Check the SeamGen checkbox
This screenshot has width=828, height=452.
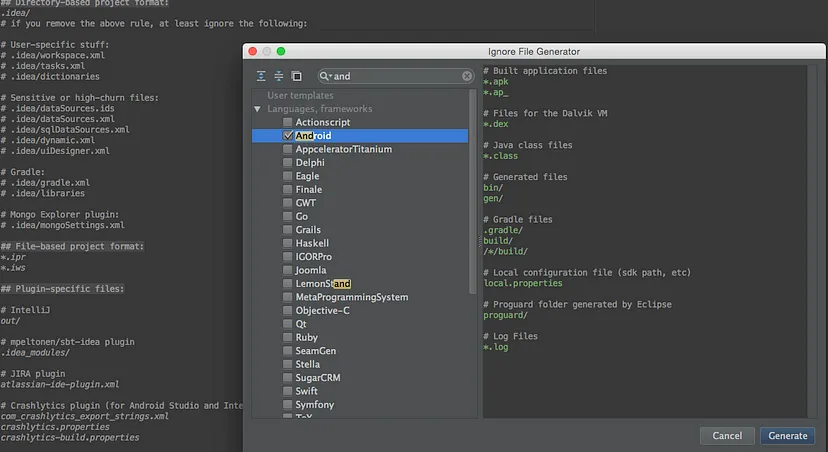(287, 351)
